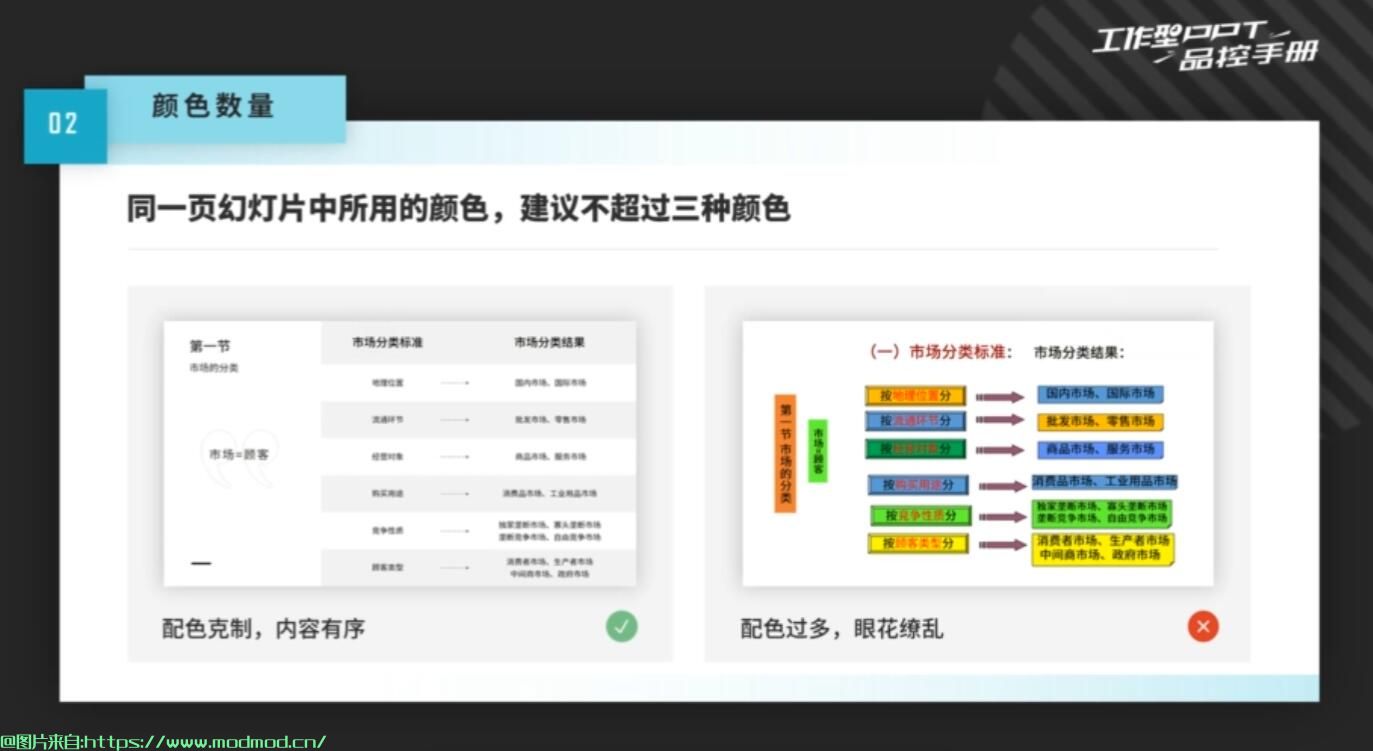The width and height of the screenshot is (1373, 751).
Task: Click 商品市场、服务市场 cell in gray table
Action: (550, 457)
